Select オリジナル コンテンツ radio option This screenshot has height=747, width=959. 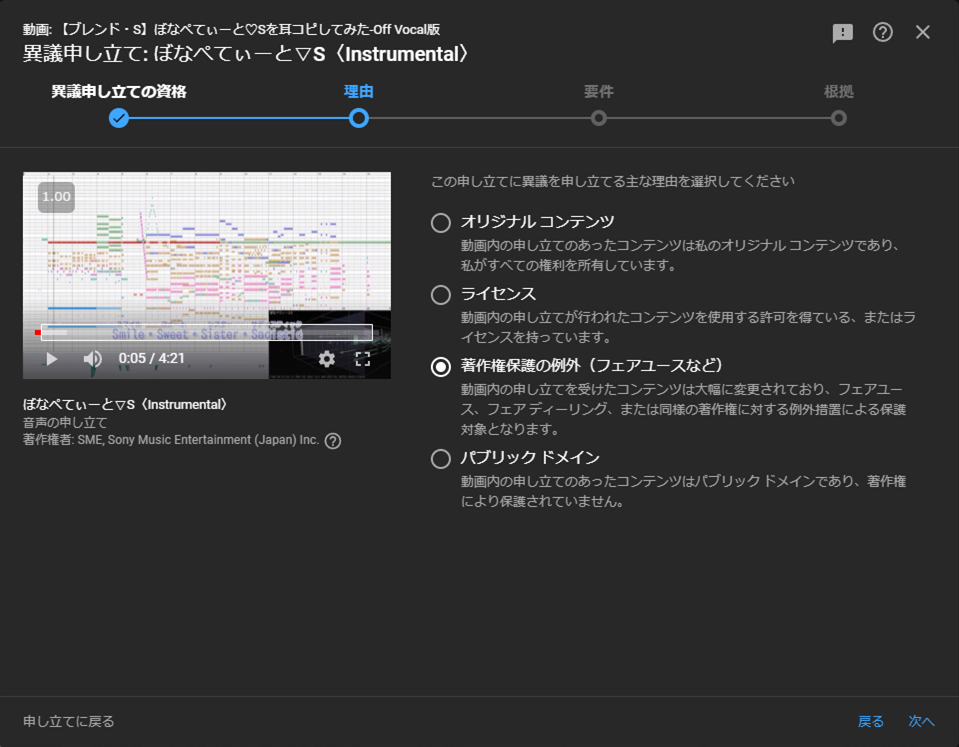coord(440,223)
